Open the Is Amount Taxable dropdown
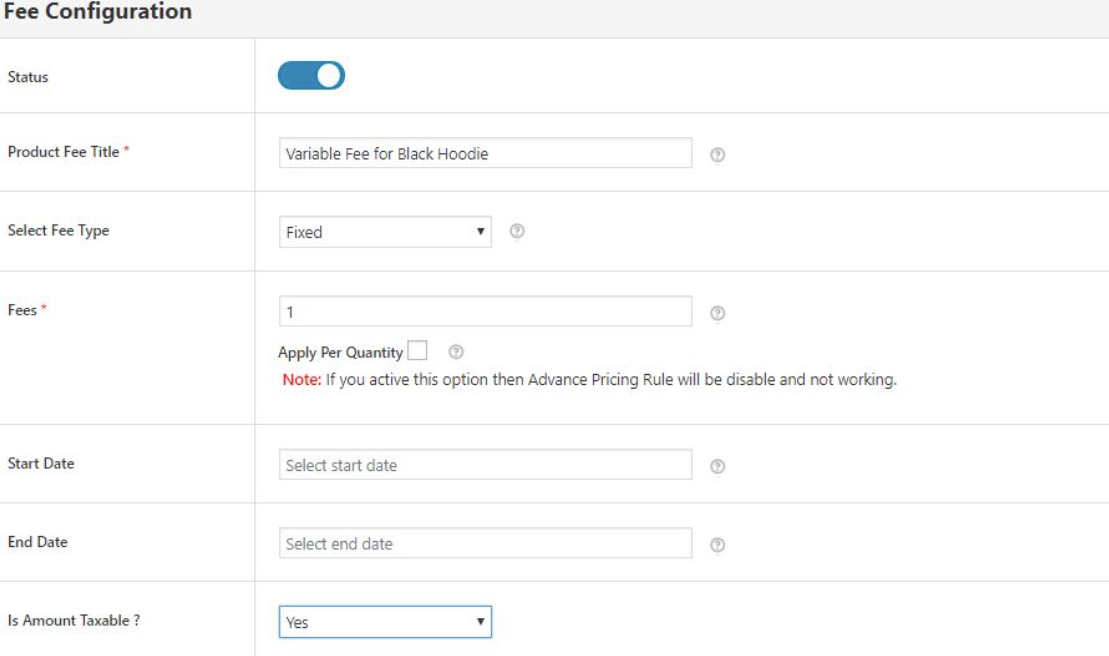 point(385,622)
